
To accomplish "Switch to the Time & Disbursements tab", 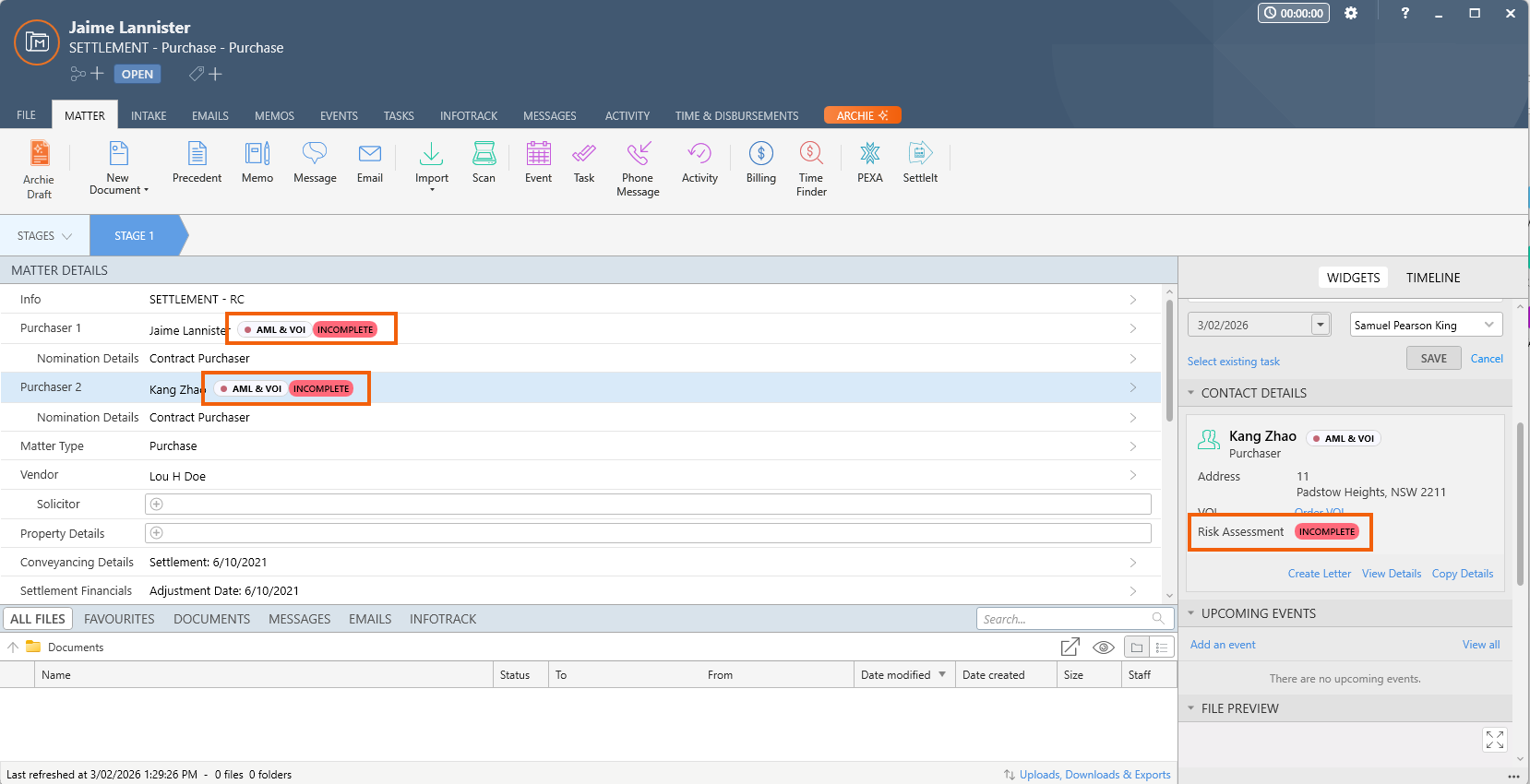I will click(736, 116).
